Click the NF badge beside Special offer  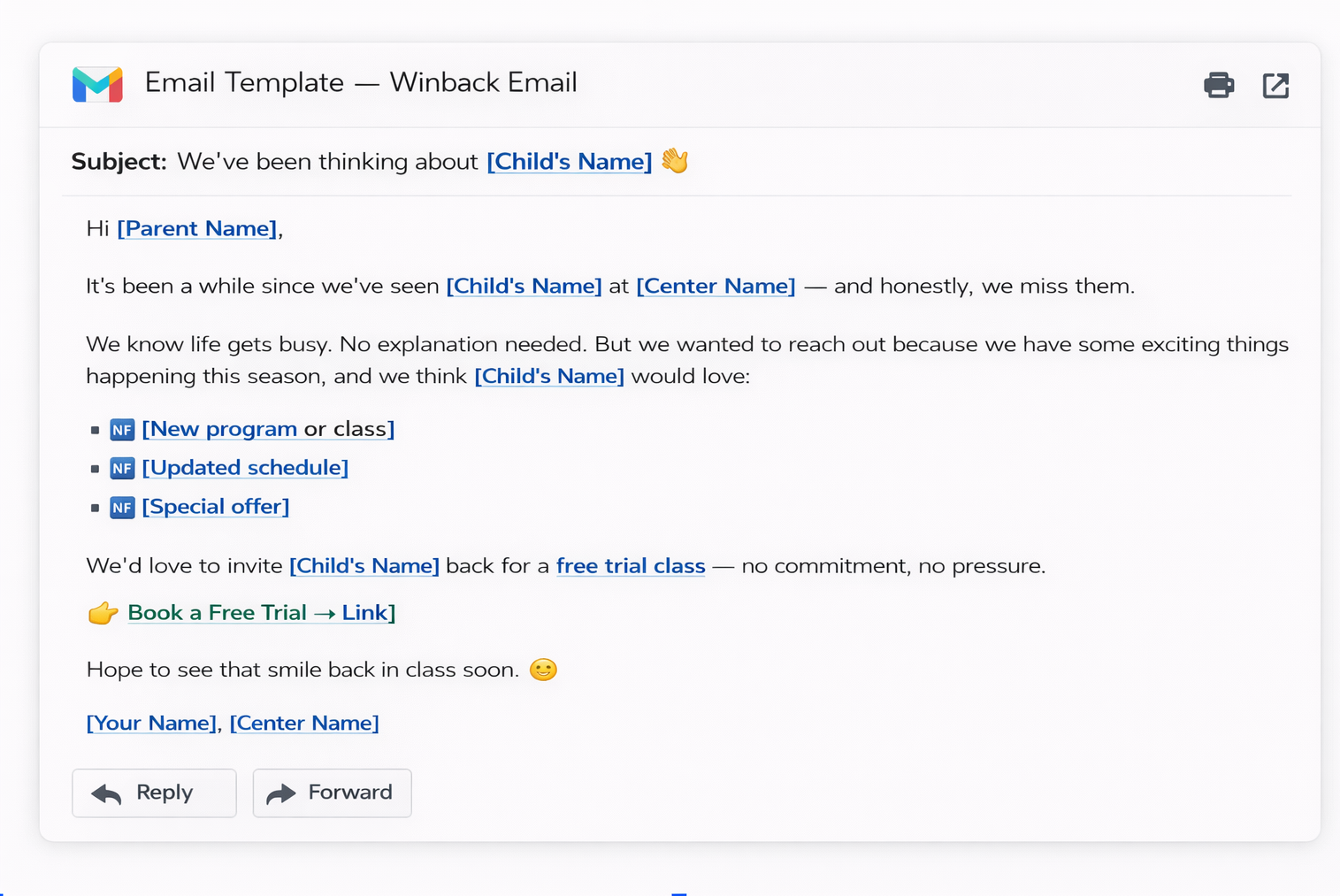click(x=122, y=507)
